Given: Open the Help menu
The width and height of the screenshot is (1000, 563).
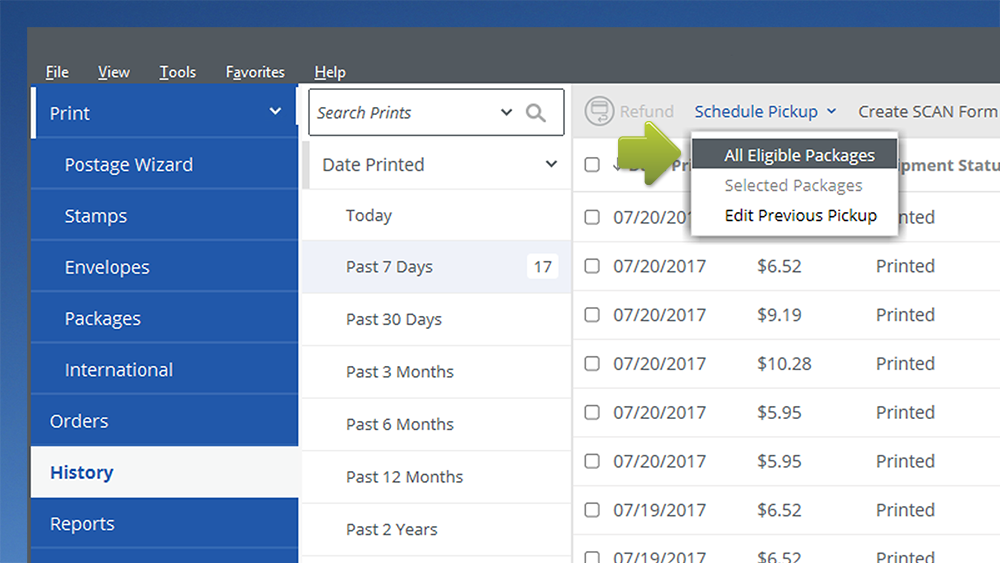Looking at the screenshot, I should click(x=330, y=72).
